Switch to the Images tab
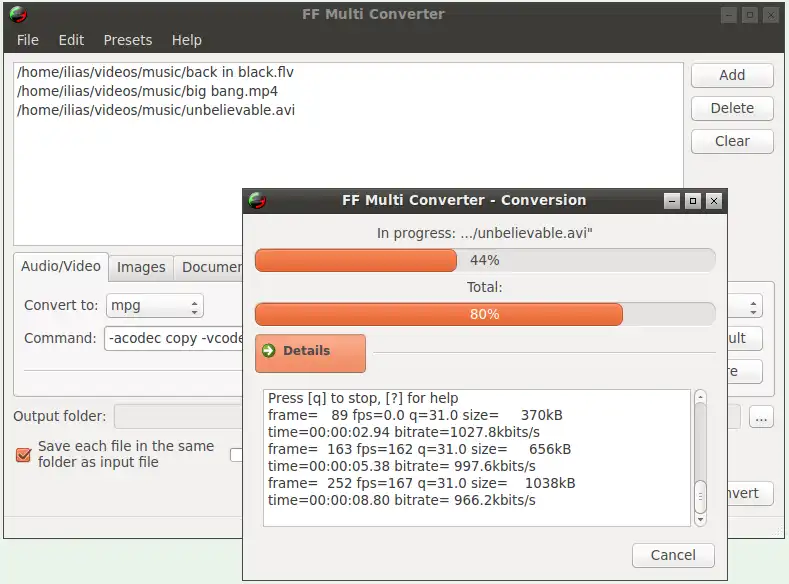789x584 pixels. tap(141, 268)
